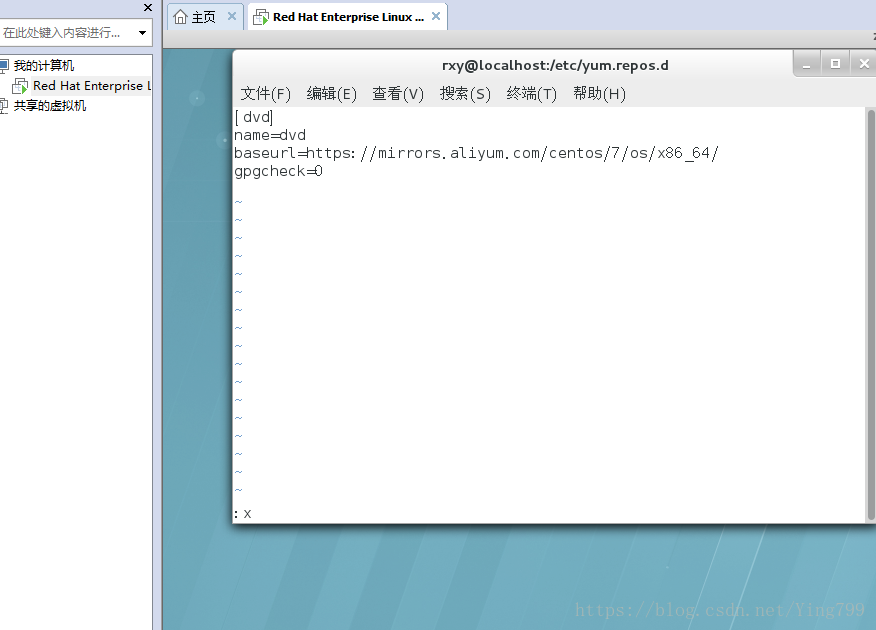The image size is (876, 630).
Task: Click the name=dvd line
Action: pos(270,135)
